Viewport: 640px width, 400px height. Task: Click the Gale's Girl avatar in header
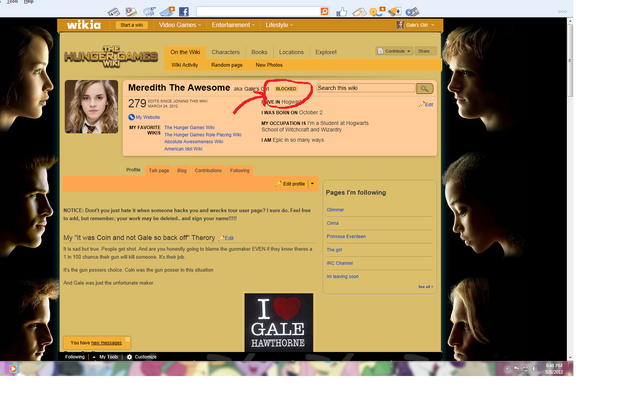point(400,25)
